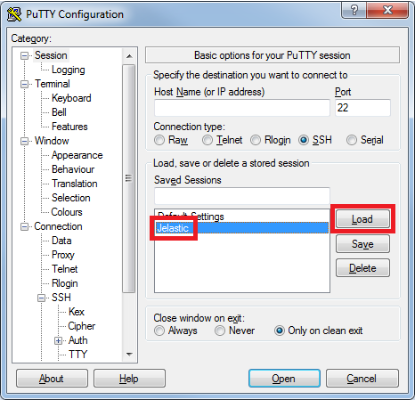Image resolution: width=416 pixels, height=401 pixels.
Task: Collapse the Terminal tree node
Action: click(x=24, y=84)
